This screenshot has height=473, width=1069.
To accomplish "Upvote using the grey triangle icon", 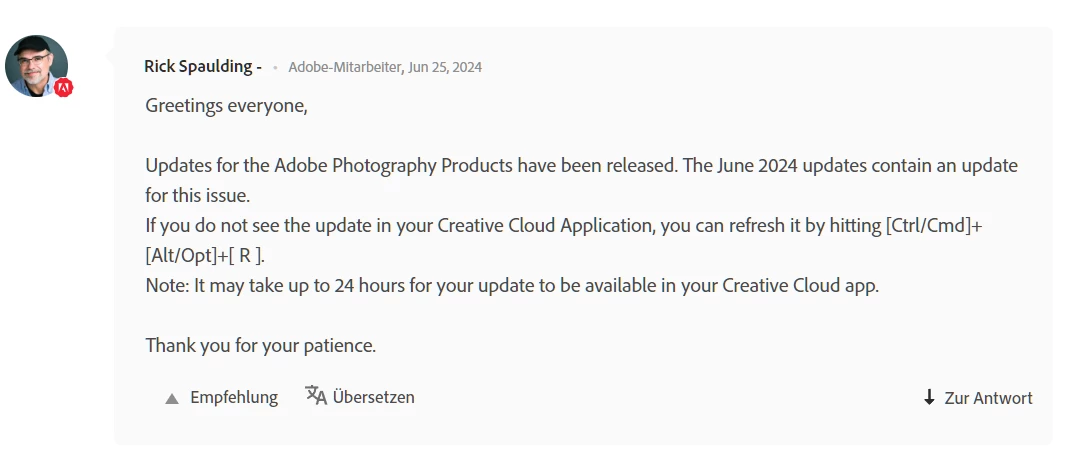I will (172, 398).
